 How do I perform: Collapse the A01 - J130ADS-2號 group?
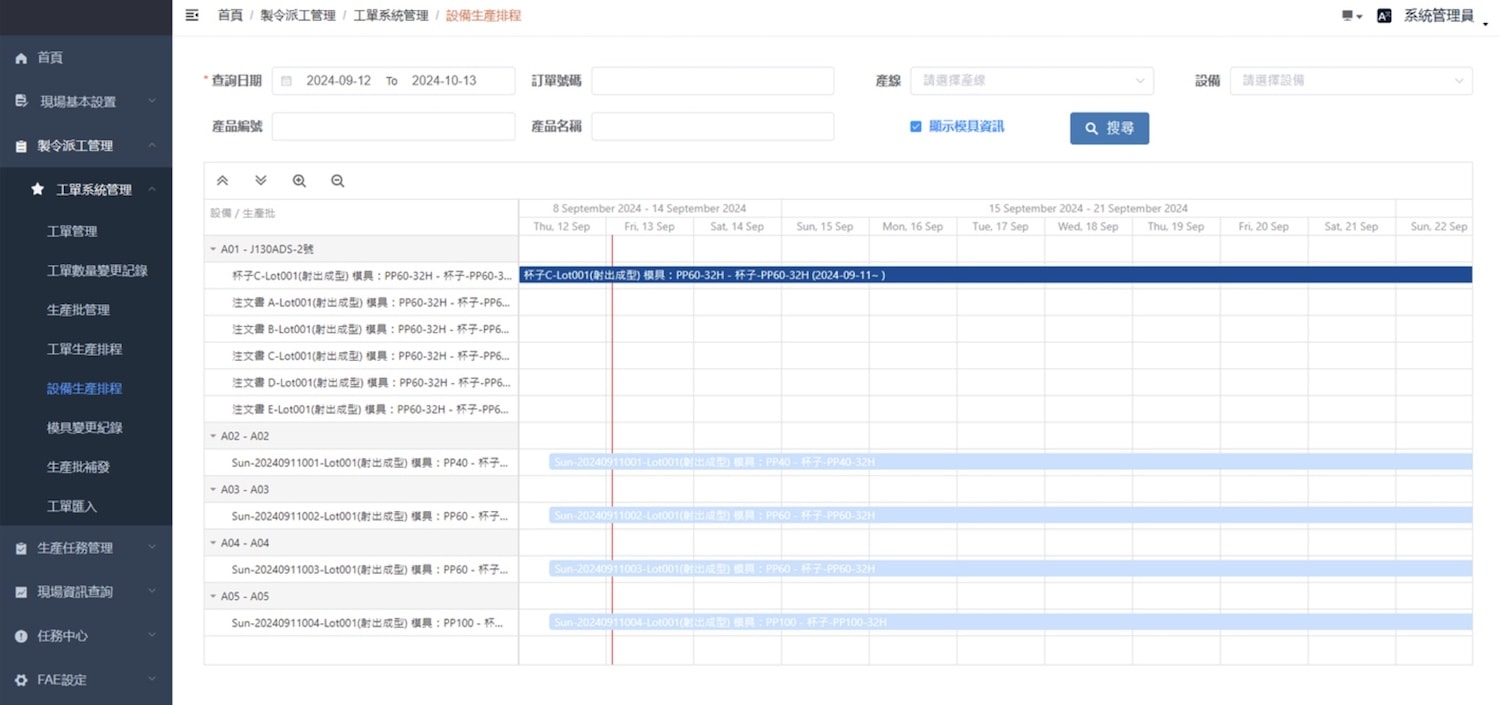212,249
